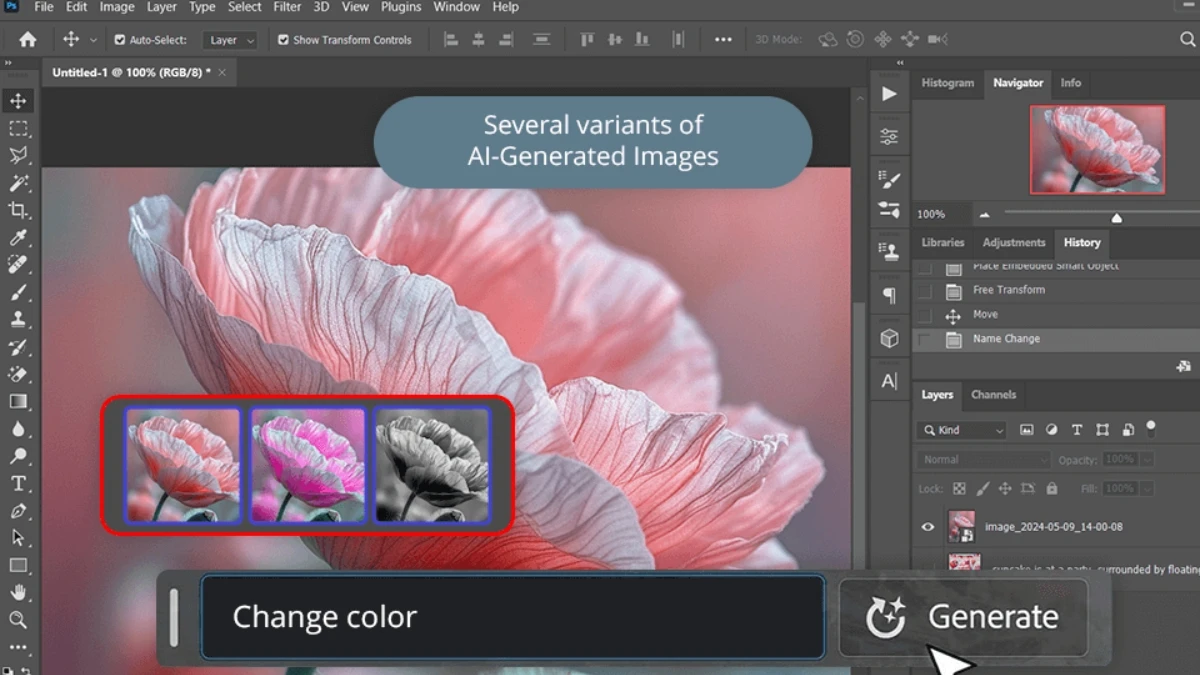The height and width of the screenshot is (675, 1200).
Task: Toggle lock image pixels brush icon
Action: click(x=982, y=489)
